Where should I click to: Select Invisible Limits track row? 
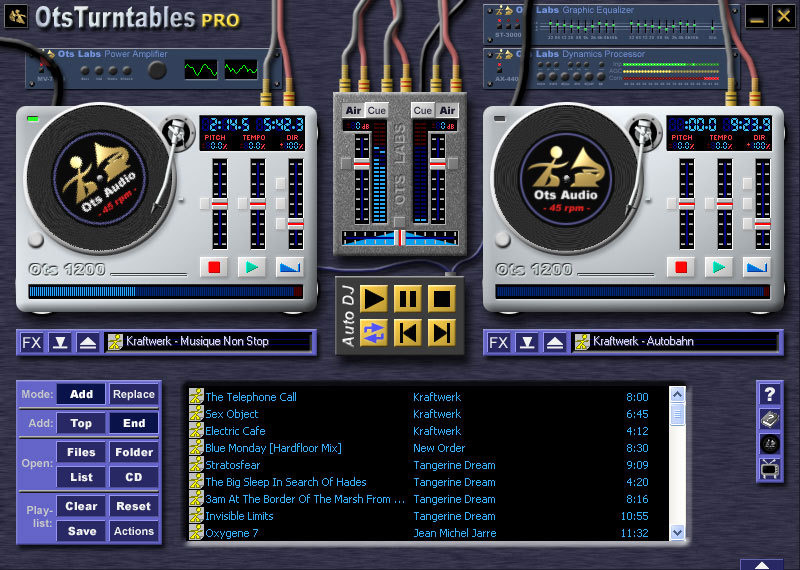(x=427, y=516)
